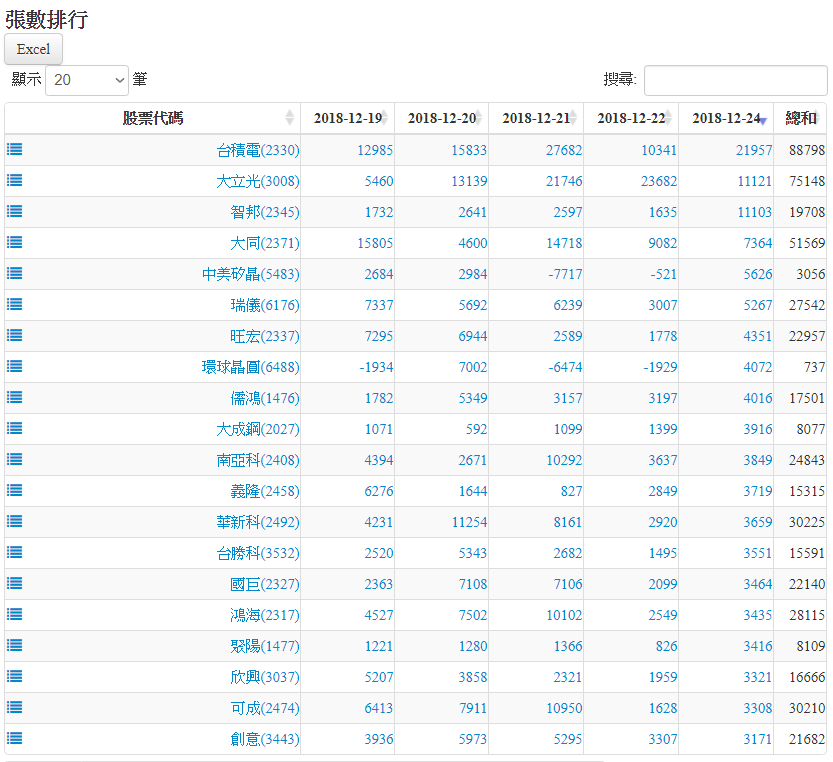The image size is (833, 762).
Task: Sort by the 2018-12-24 column header
Action: click(x=726, y=118)
